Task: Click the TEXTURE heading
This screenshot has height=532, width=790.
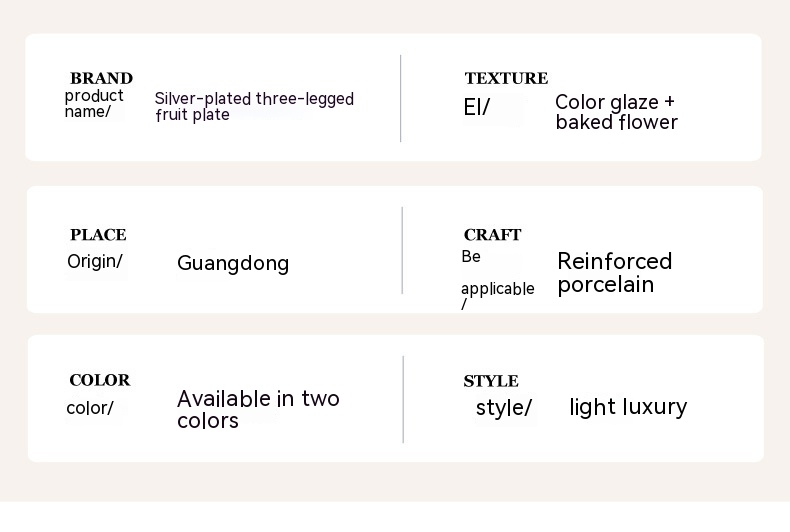Action: [x=506, y=78]
